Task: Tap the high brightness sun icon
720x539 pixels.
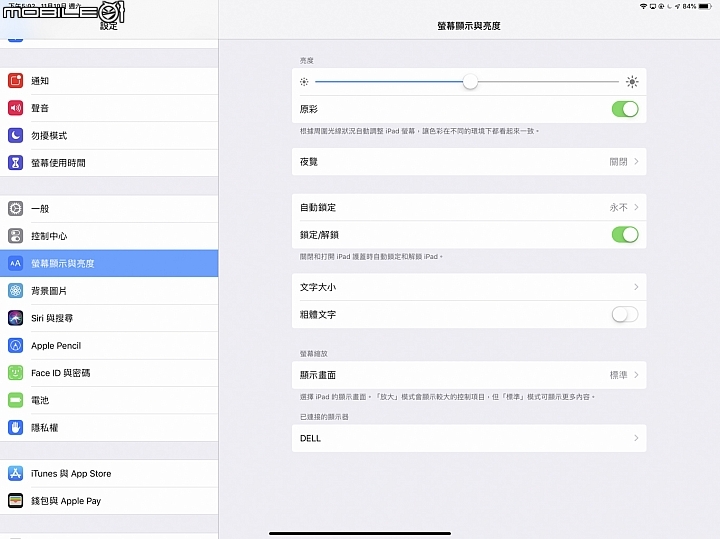Action: click(x=632, y=82)
